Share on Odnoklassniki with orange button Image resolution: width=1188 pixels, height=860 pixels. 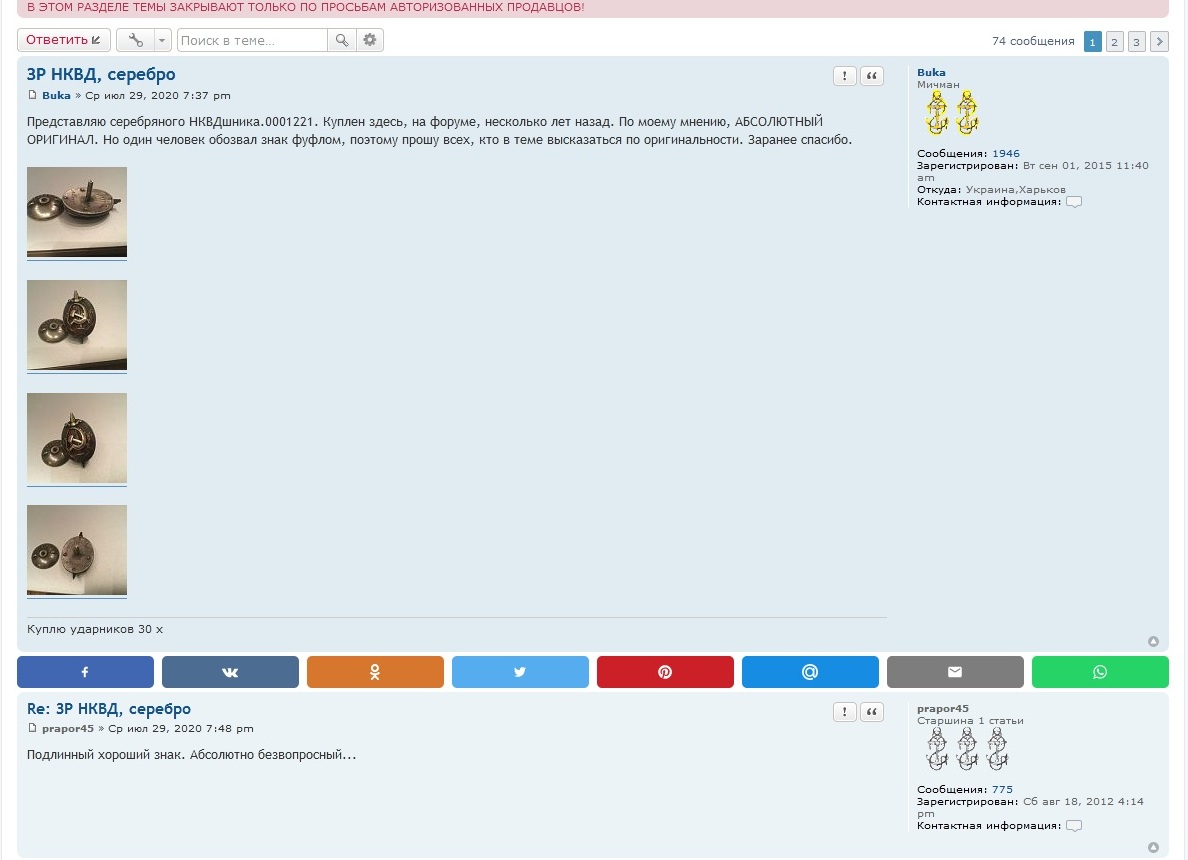pyautogui.click(x=375, y=672)
